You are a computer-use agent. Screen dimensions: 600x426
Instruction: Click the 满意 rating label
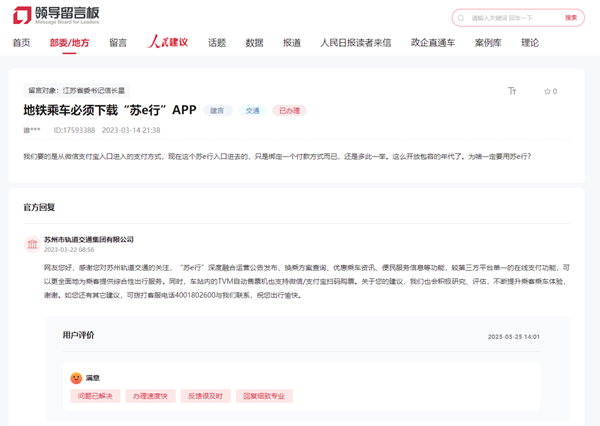[x=93, y=378]
